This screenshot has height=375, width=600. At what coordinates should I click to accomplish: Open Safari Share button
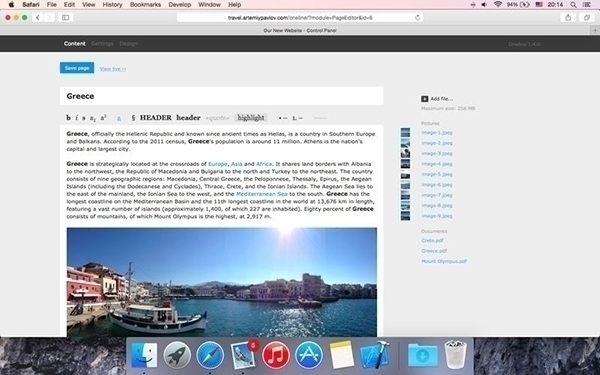(568, 17)
